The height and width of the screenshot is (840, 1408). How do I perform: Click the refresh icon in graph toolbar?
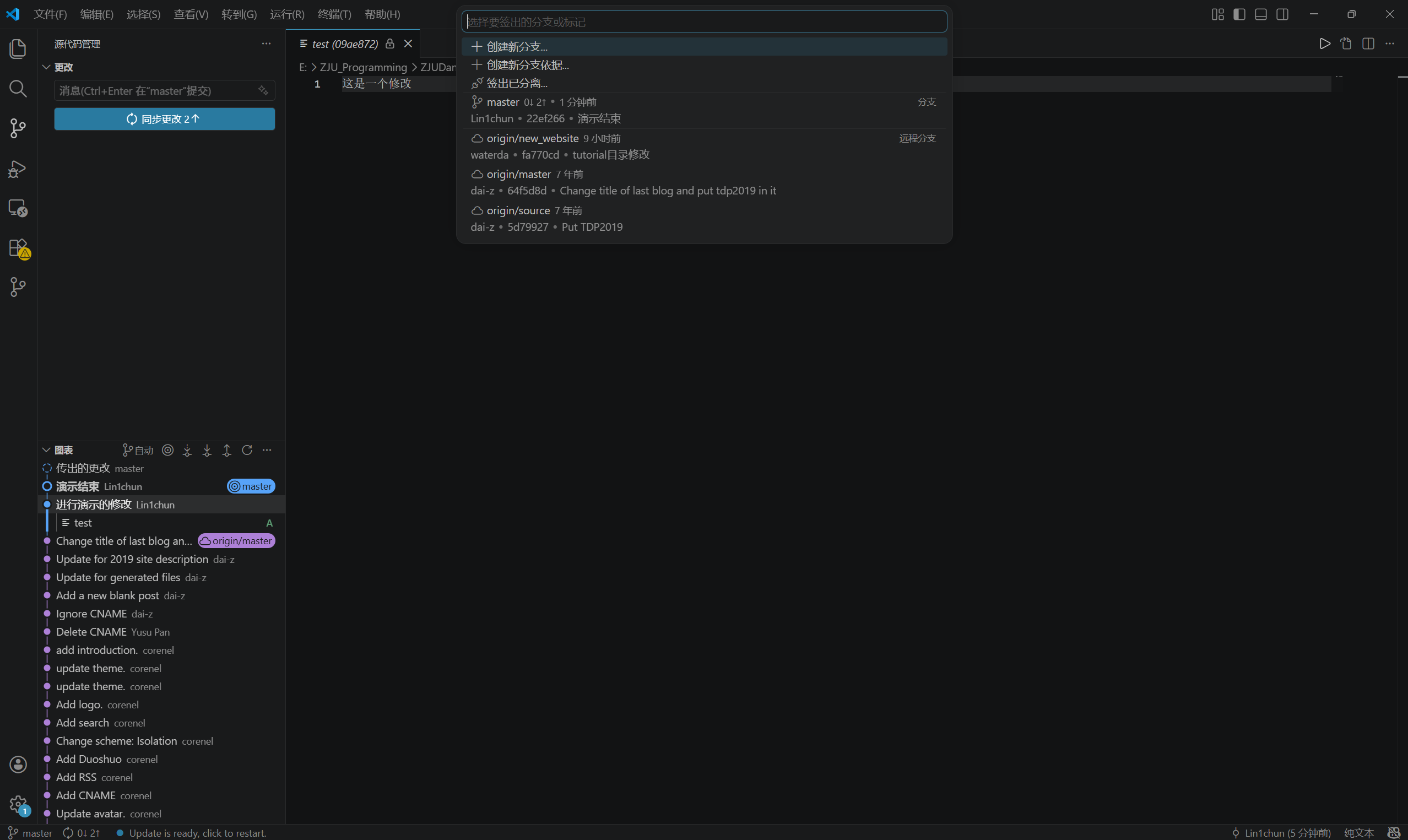coord(247,450)
